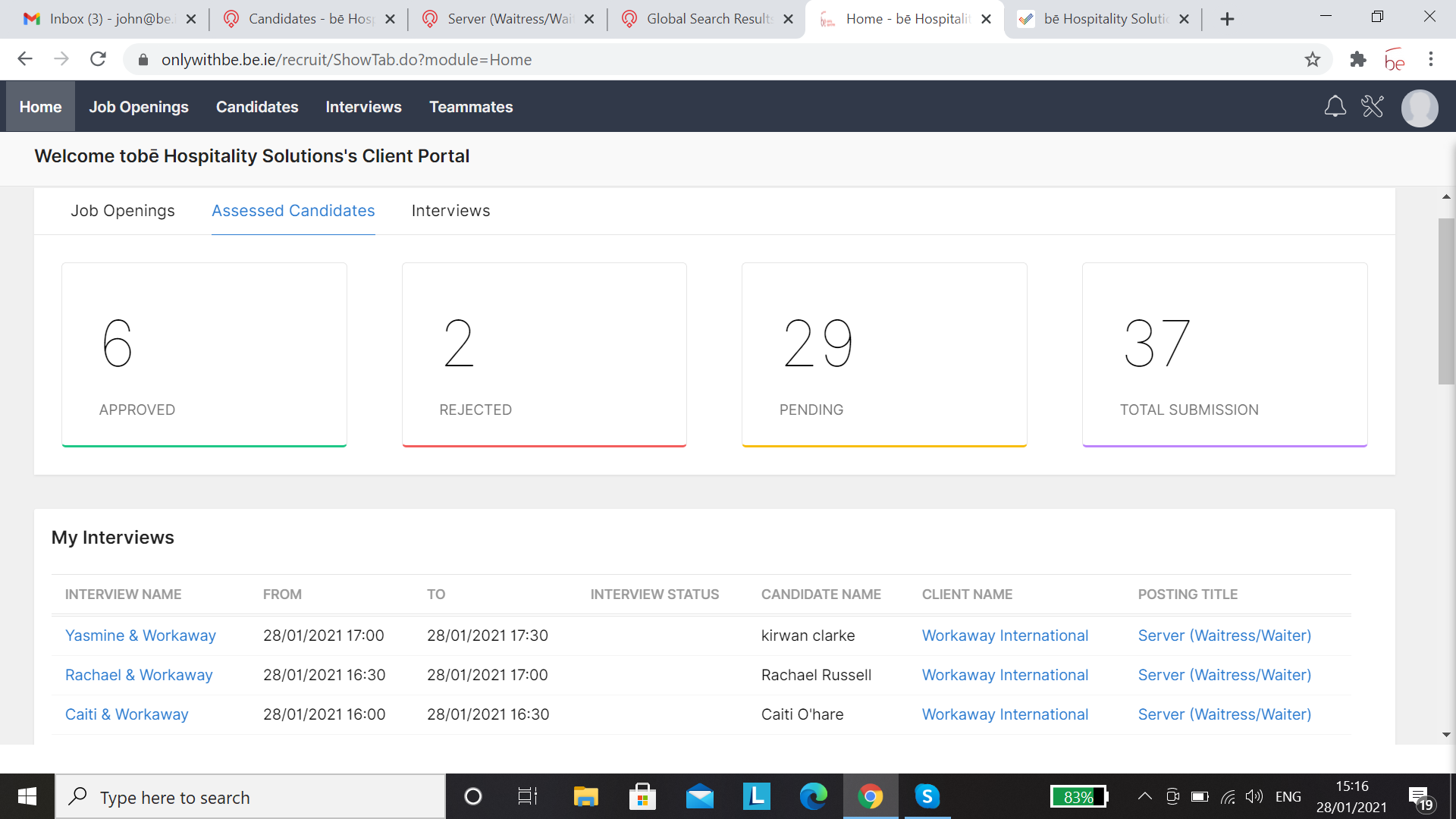Viewport: 1456px width, 819px height.
Task: Switch to the Interviews dashboard tab
Action: [450, 211]
